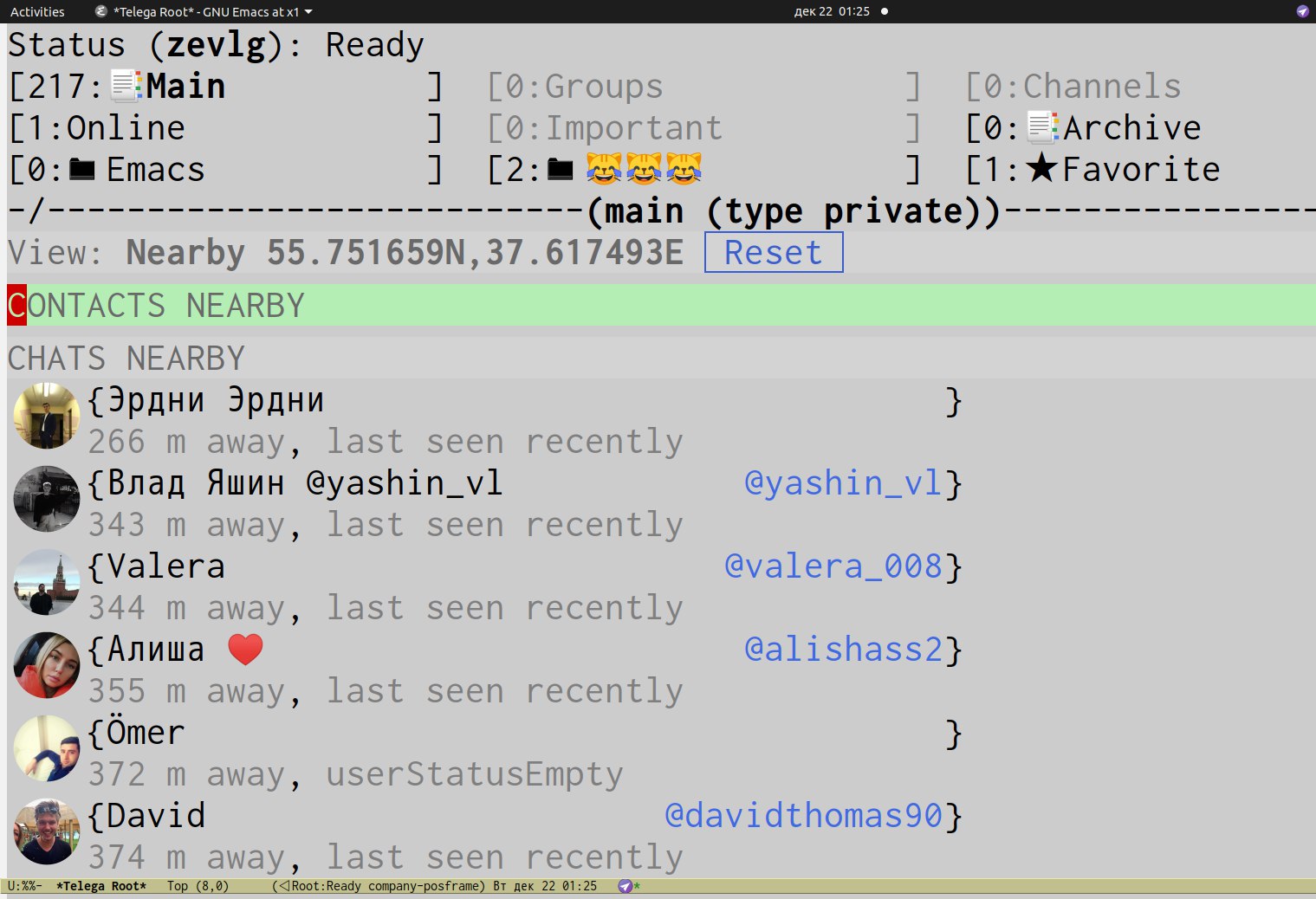
Task: Select the Emacs folder filter
Action: [225, 169]
